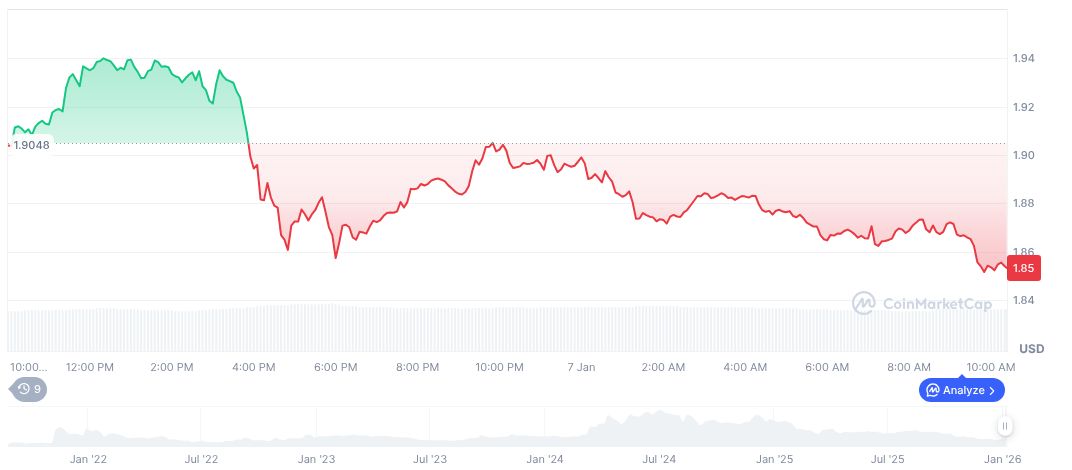Viewport: 1072px width, 470px height.
Task: Click the 1.9048 opening price label
Action: point(32,145)
